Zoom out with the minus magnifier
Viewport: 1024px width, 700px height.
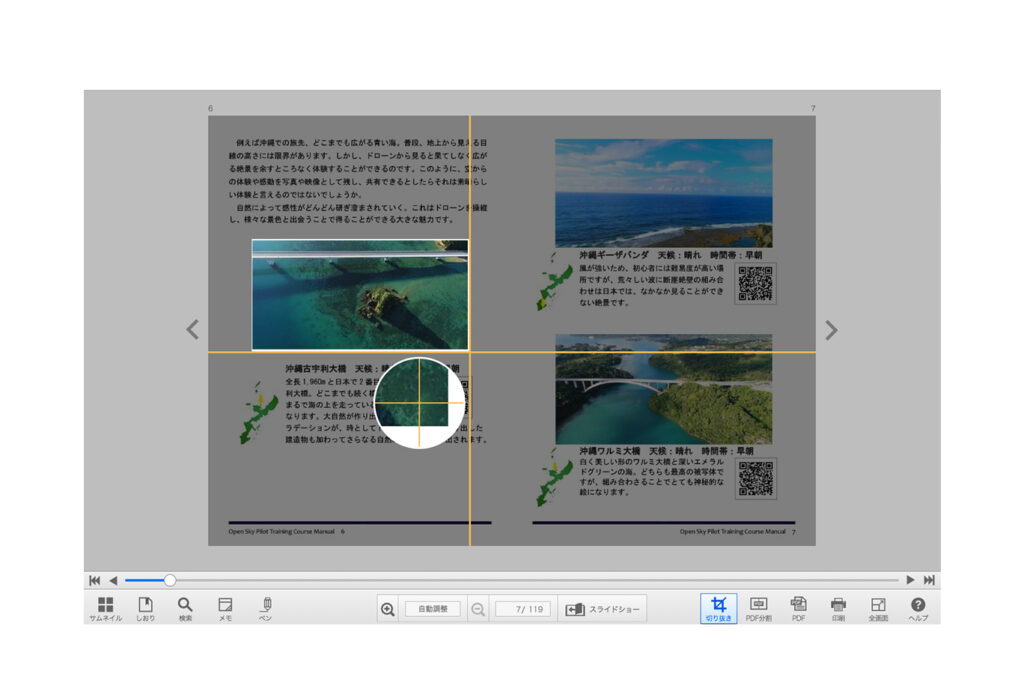click(478, 609)
